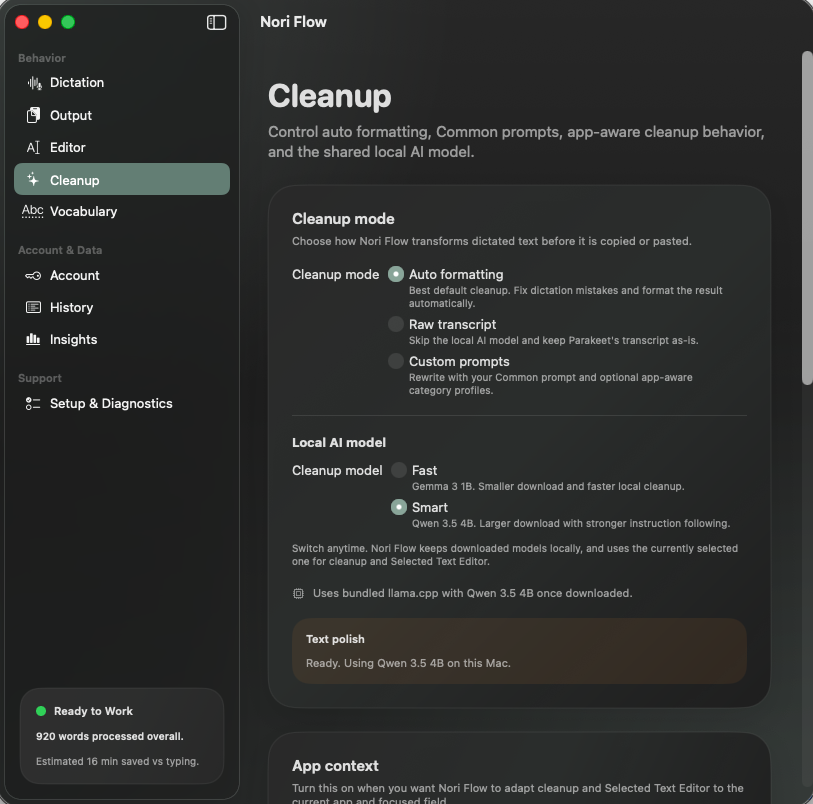Click the Cleanup sparkle icon

(33, 180)
